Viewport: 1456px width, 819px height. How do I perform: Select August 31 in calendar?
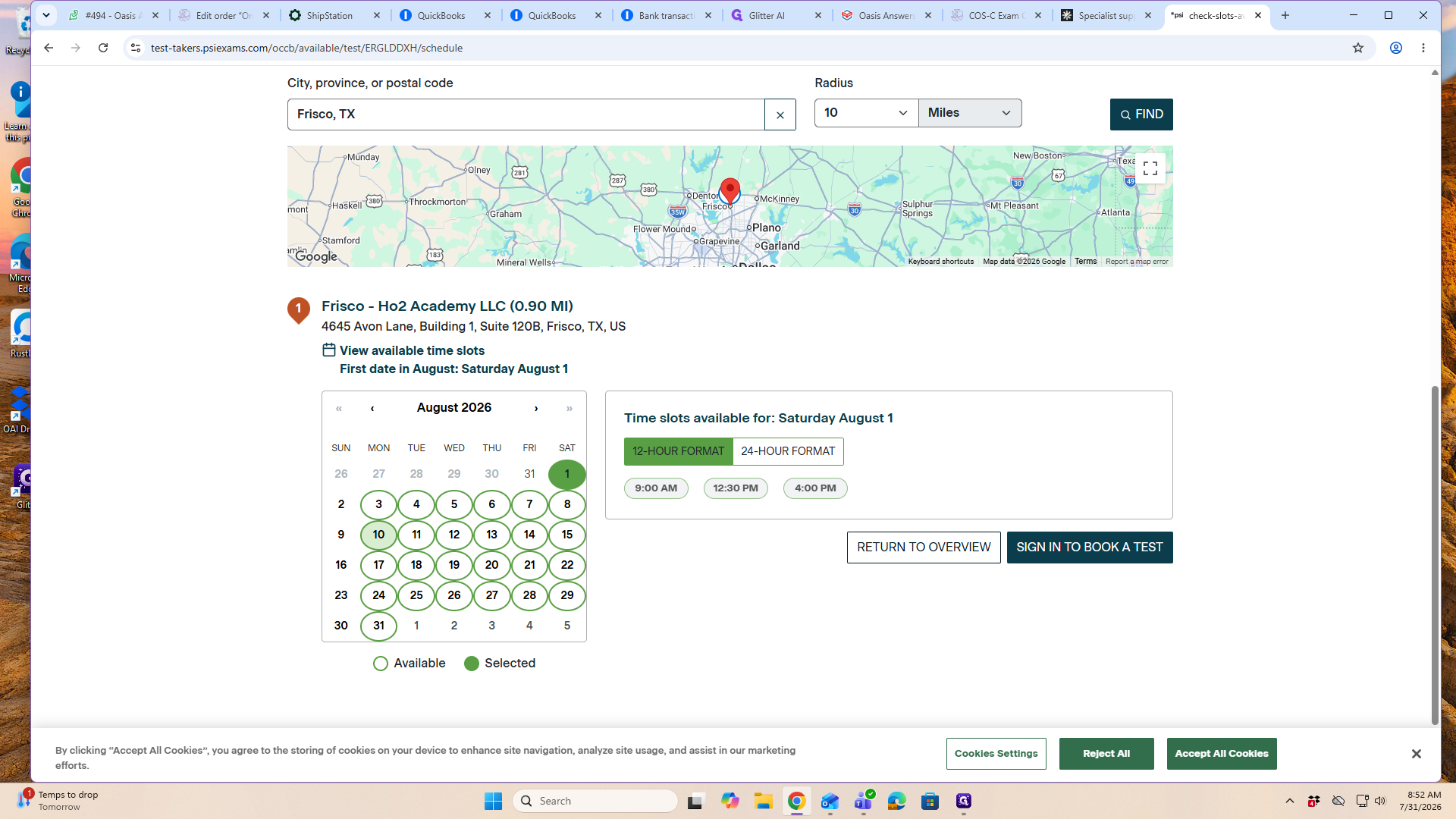[x=378, y=626]
